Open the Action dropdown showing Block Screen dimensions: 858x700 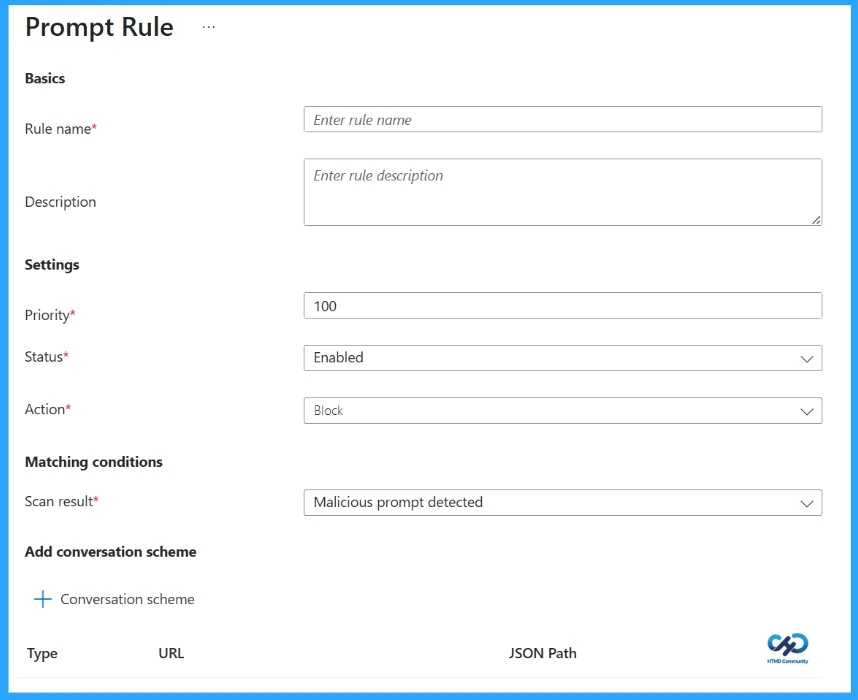tap(560, 410)
